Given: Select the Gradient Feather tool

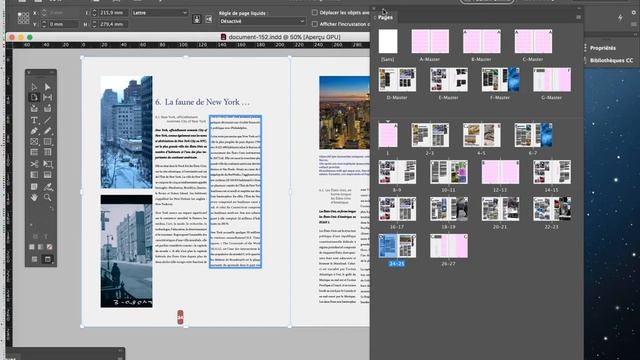Looking at the screenshot, I should (47, 175).
